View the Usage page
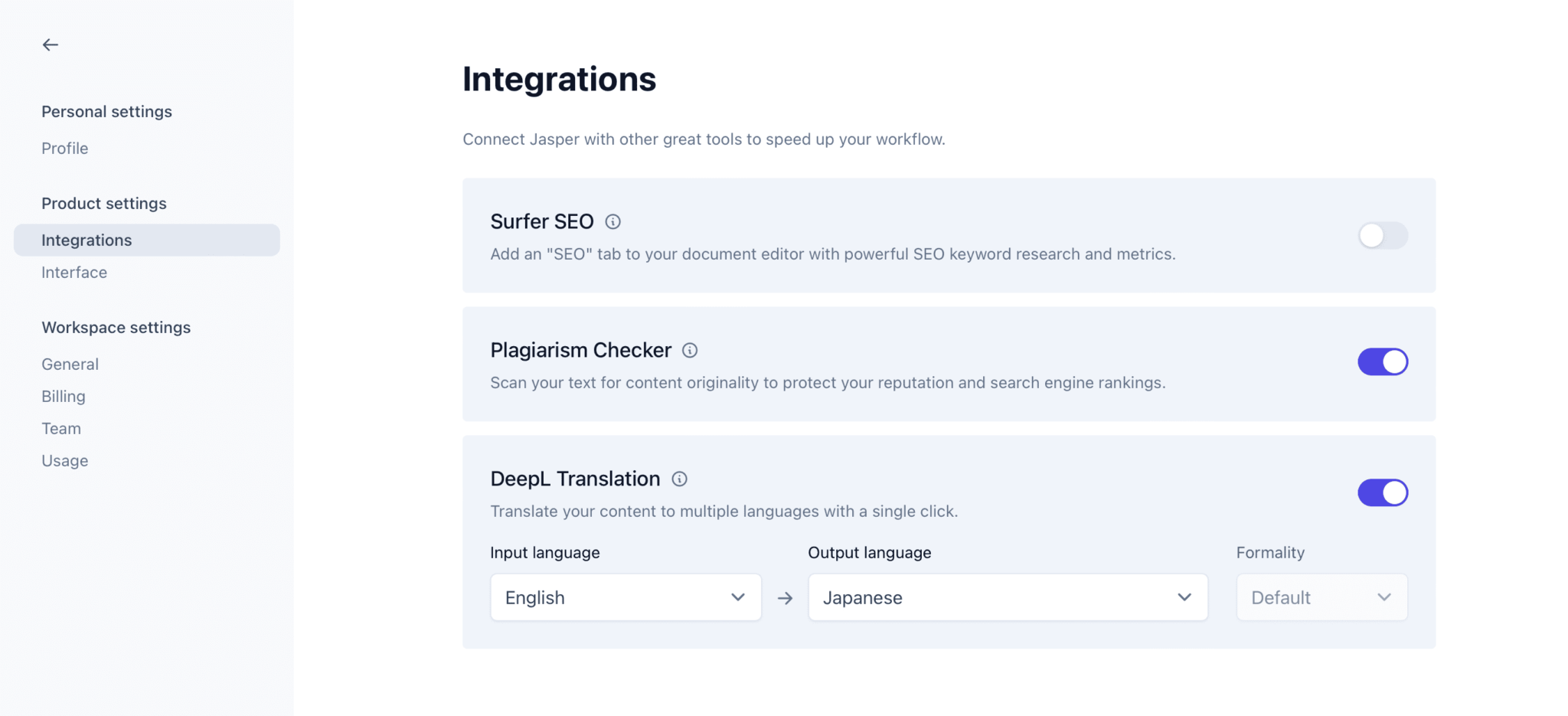The width and height of the screenshot is (1568, 716). [65, 461]
